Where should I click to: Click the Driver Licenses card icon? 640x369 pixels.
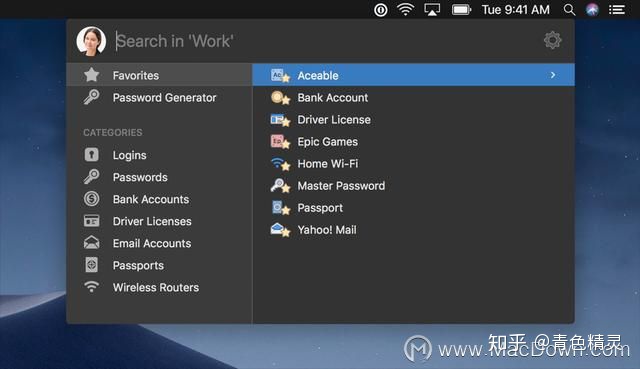coord(91,221)
